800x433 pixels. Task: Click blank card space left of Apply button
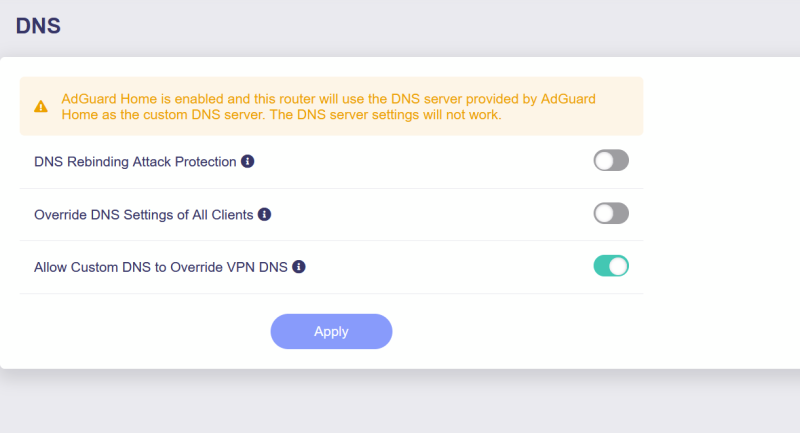pos(150,331)
